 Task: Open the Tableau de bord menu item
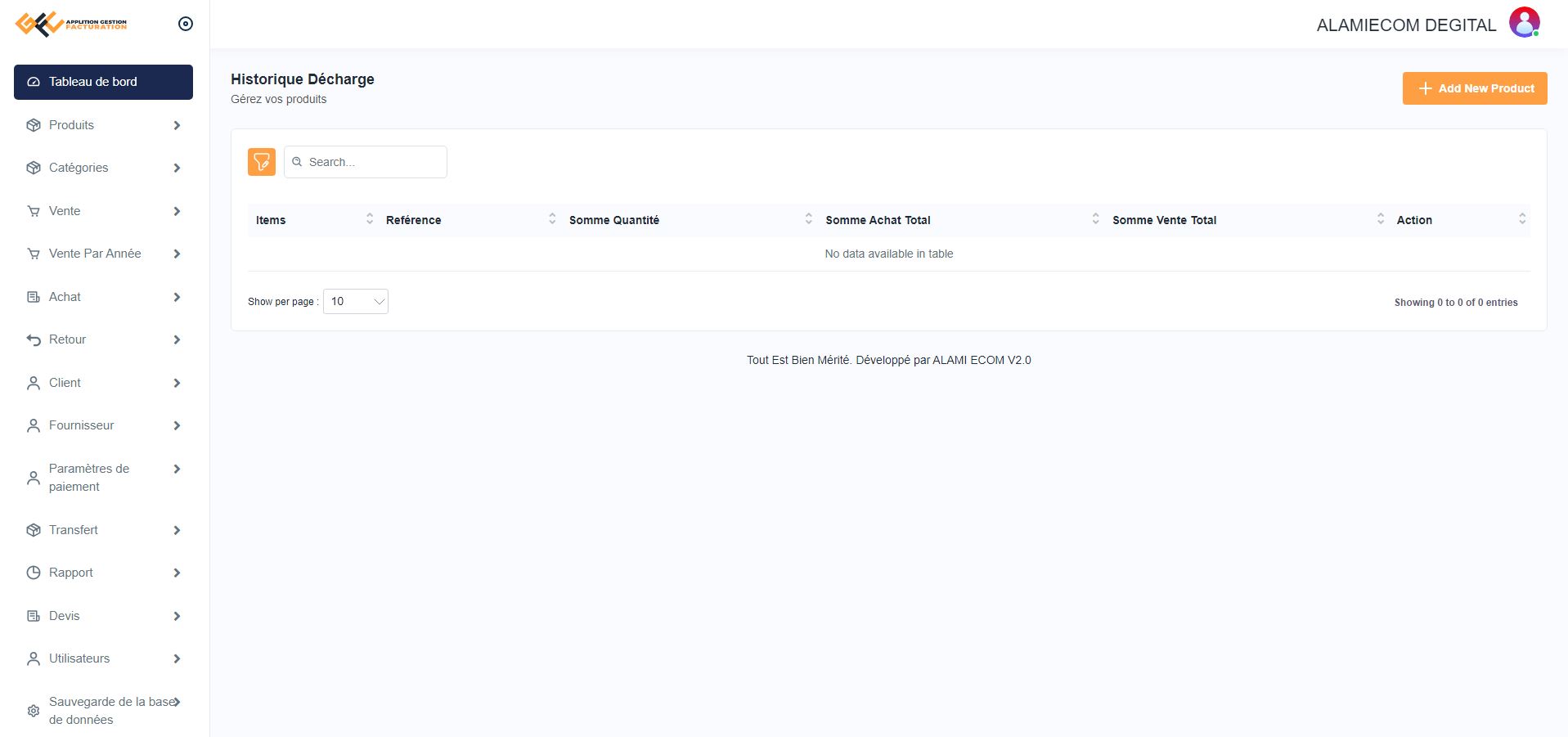(103, 82)
